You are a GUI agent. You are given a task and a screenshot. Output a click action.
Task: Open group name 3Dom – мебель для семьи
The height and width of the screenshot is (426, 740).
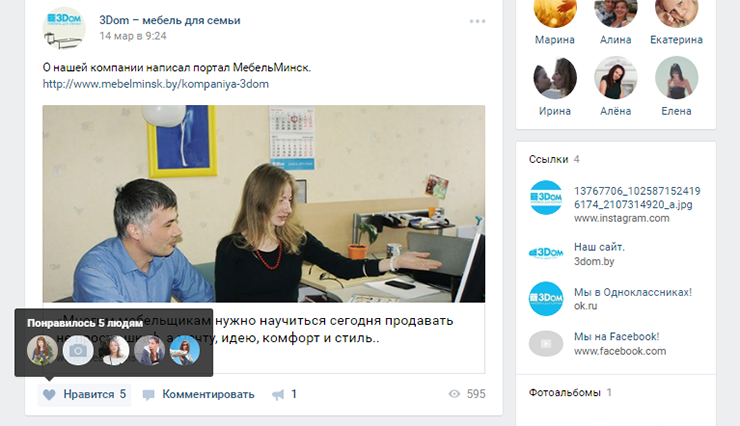(x=169, y=20)
